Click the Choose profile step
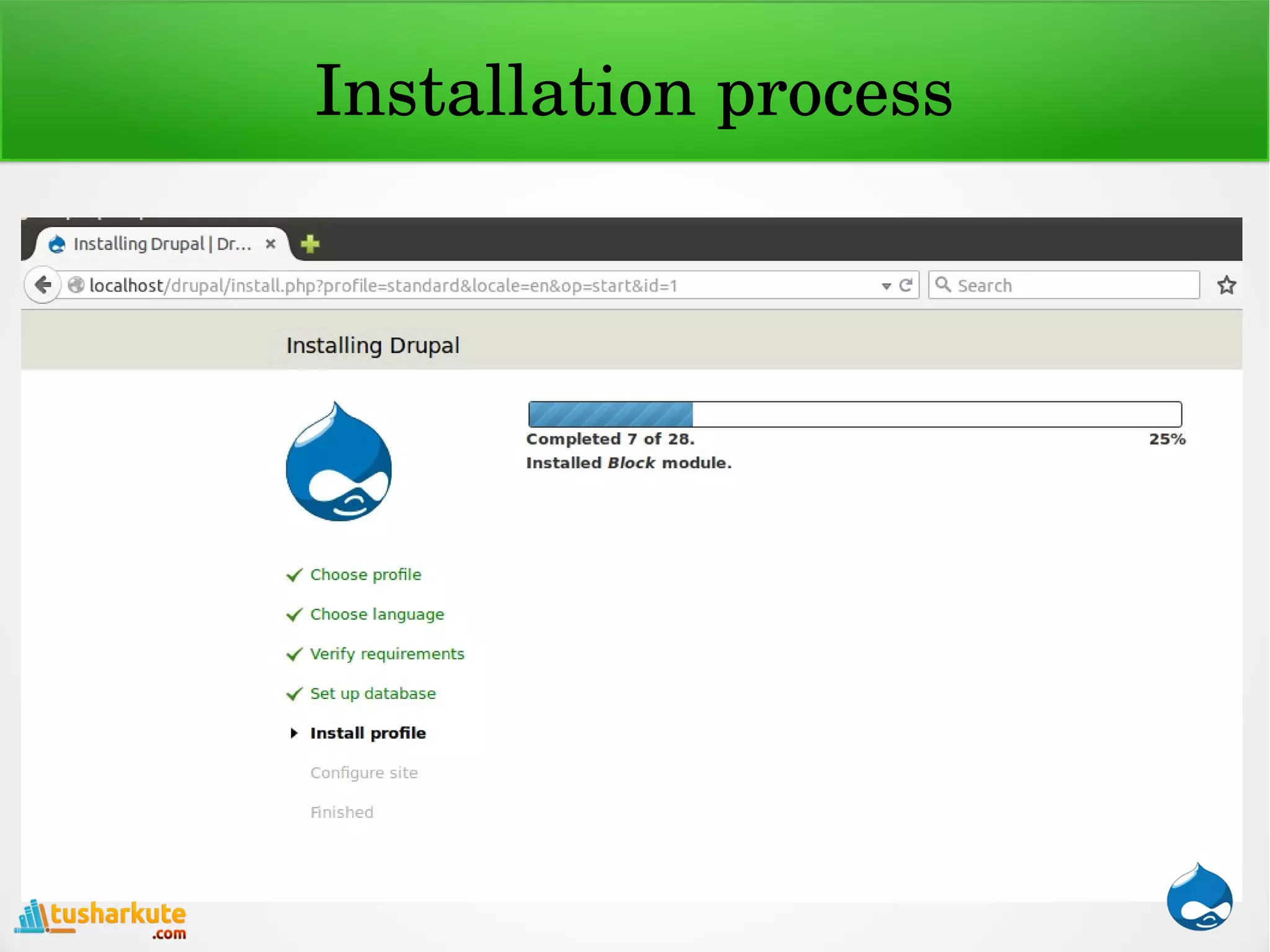 [x=365, y=575]
